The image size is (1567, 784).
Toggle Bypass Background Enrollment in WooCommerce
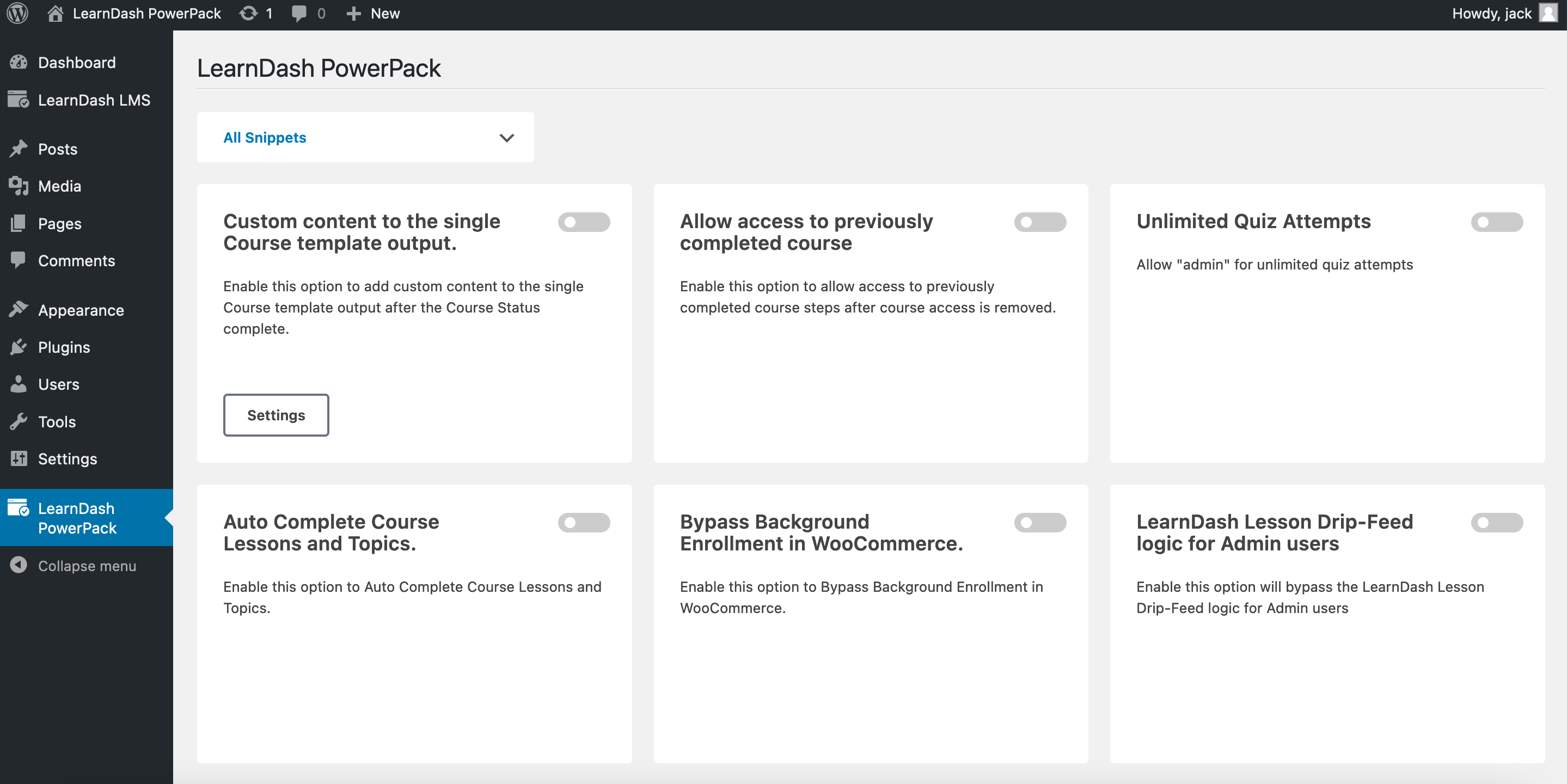(x=1039, y=523)
